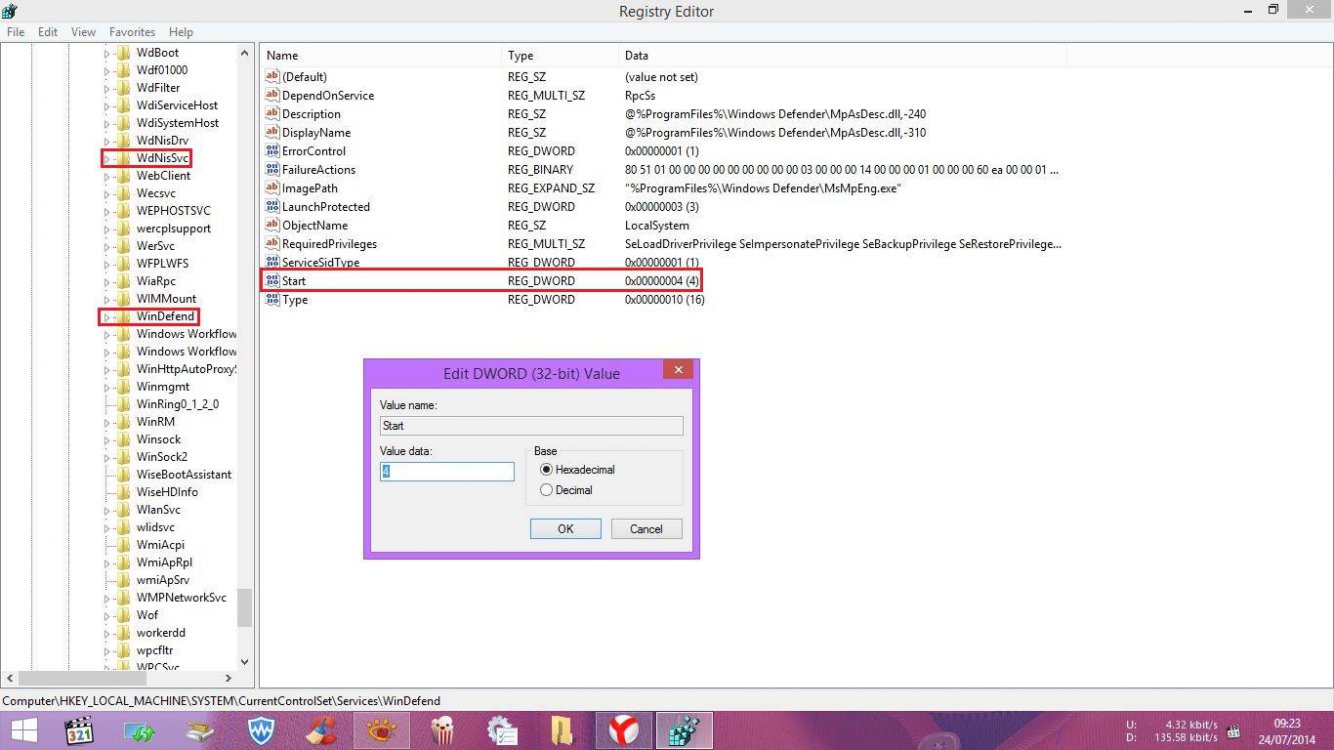This screenshot has height=750, width=1334.
Task: Open the Windows Start button on taskbar
Action: coord(23,731)
